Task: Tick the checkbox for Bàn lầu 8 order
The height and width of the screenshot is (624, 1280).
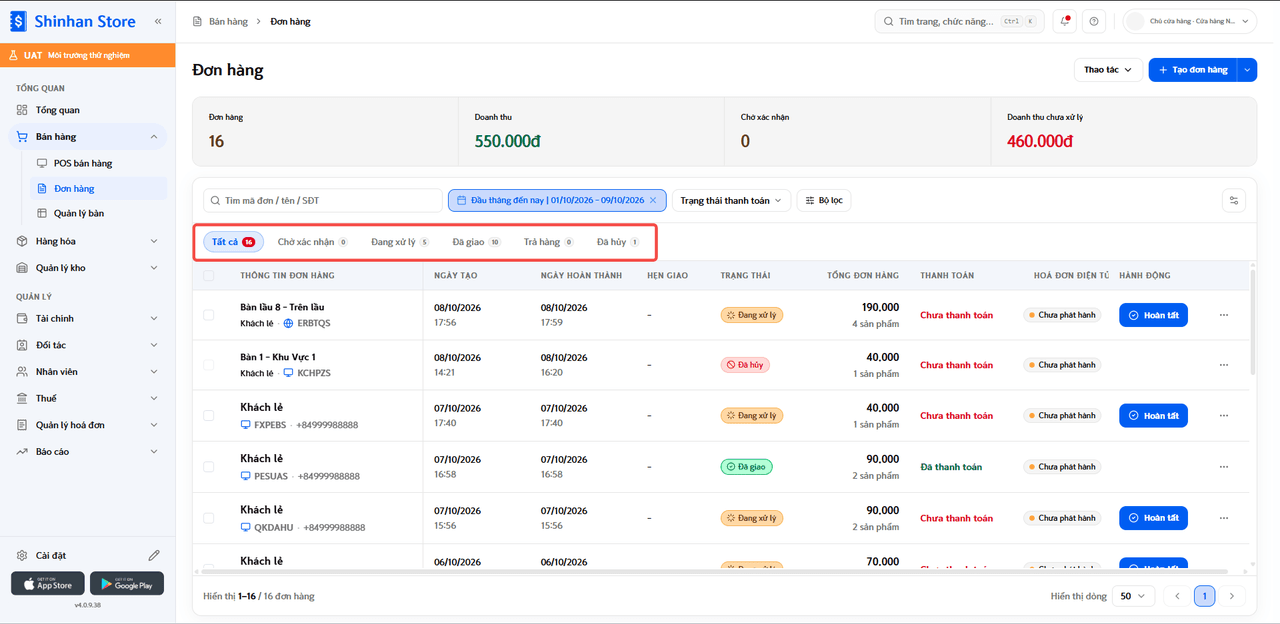Action: point(209,315)
